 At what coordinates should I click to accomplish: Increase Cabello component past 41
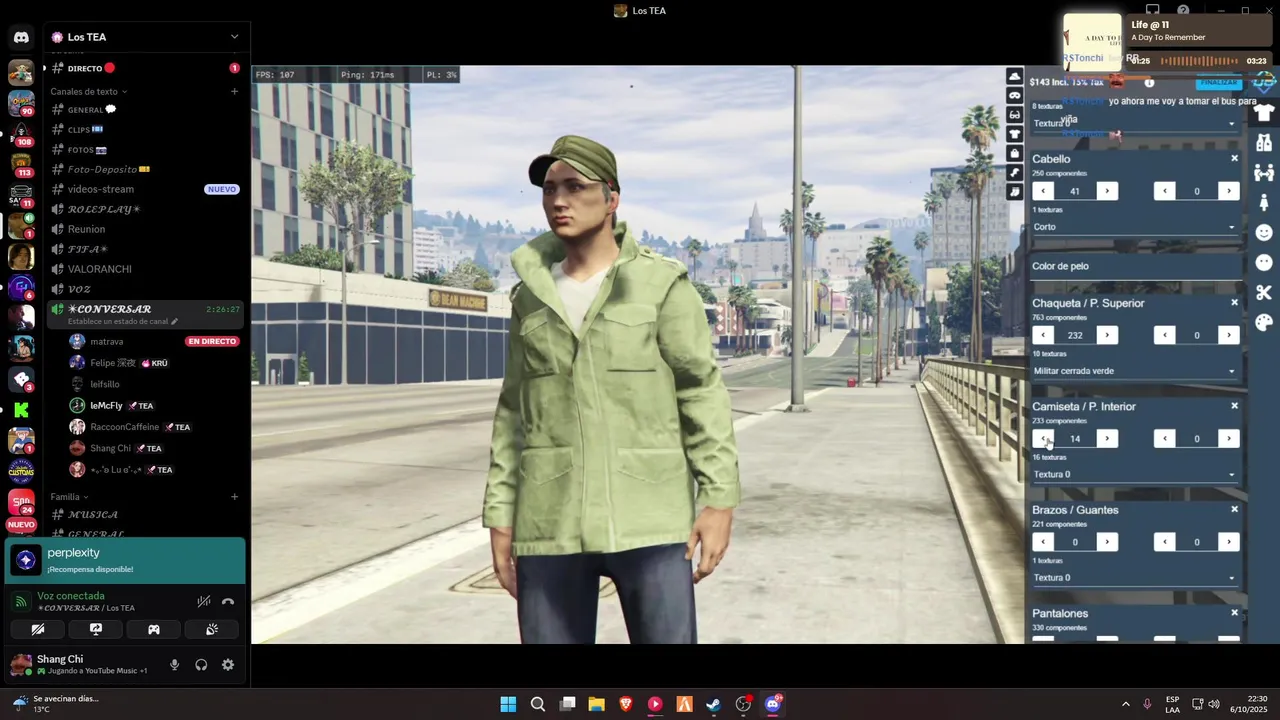point(1107,191)
